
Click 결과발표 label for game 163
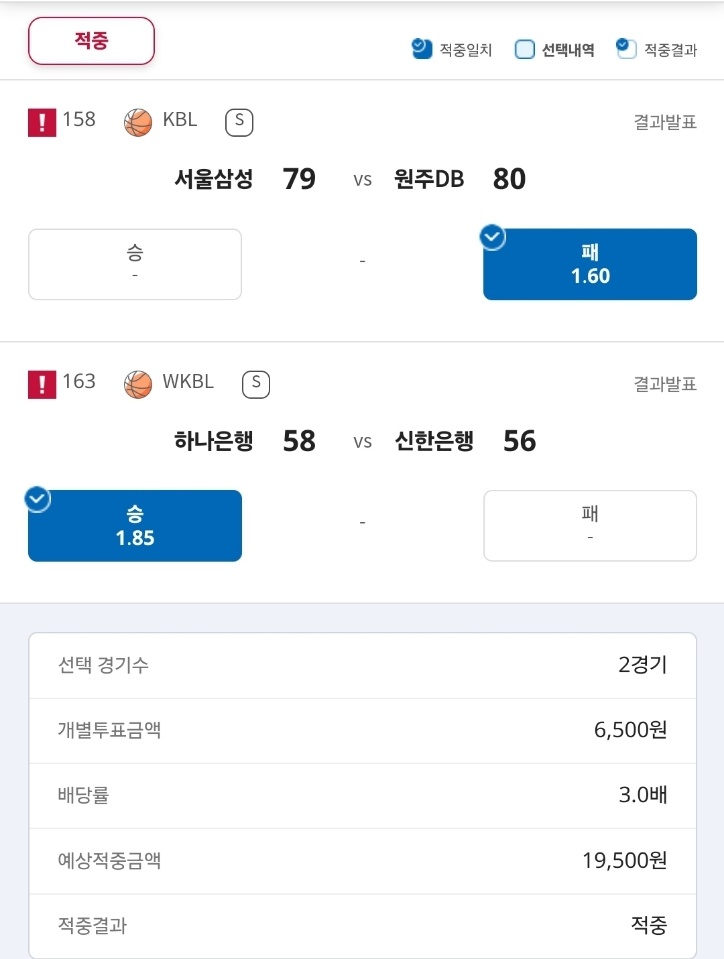pyautogui.click(x=665, y=384)
